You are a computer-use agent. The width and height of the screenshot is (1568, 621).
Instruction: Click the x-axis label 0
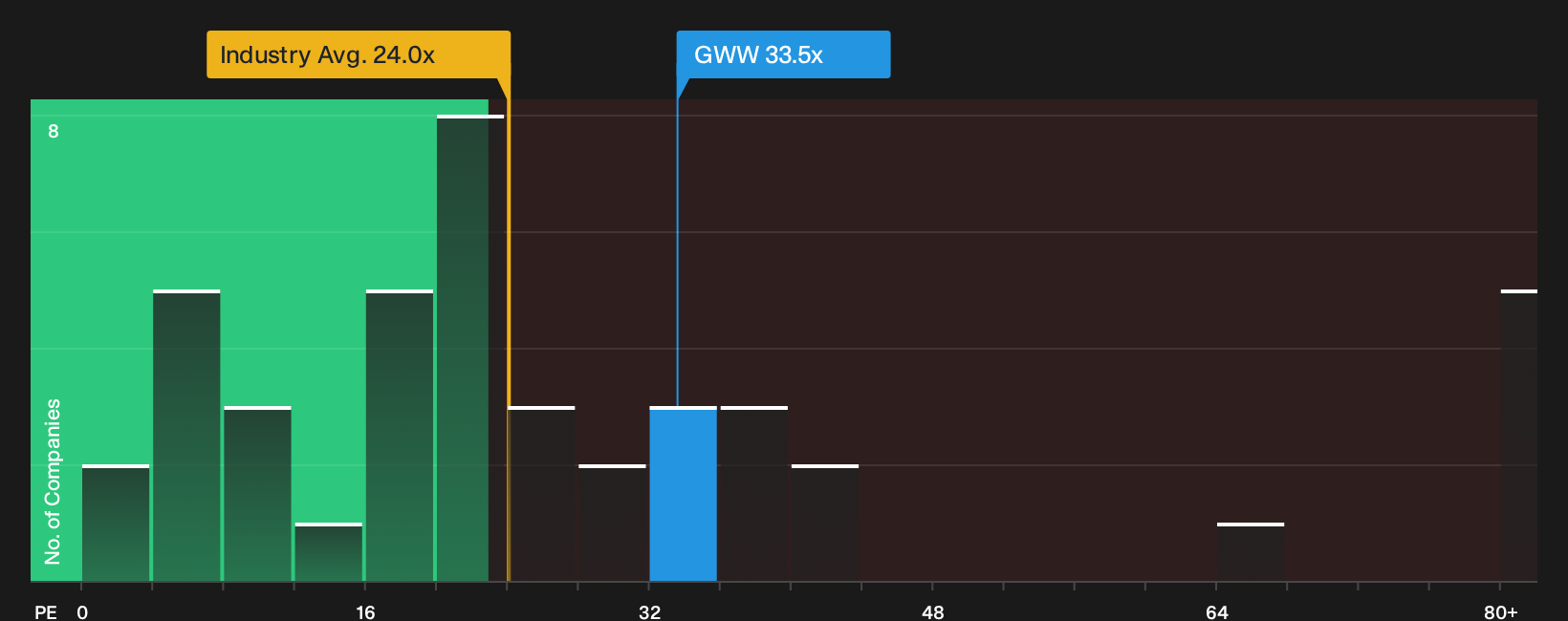pos(82,611)
